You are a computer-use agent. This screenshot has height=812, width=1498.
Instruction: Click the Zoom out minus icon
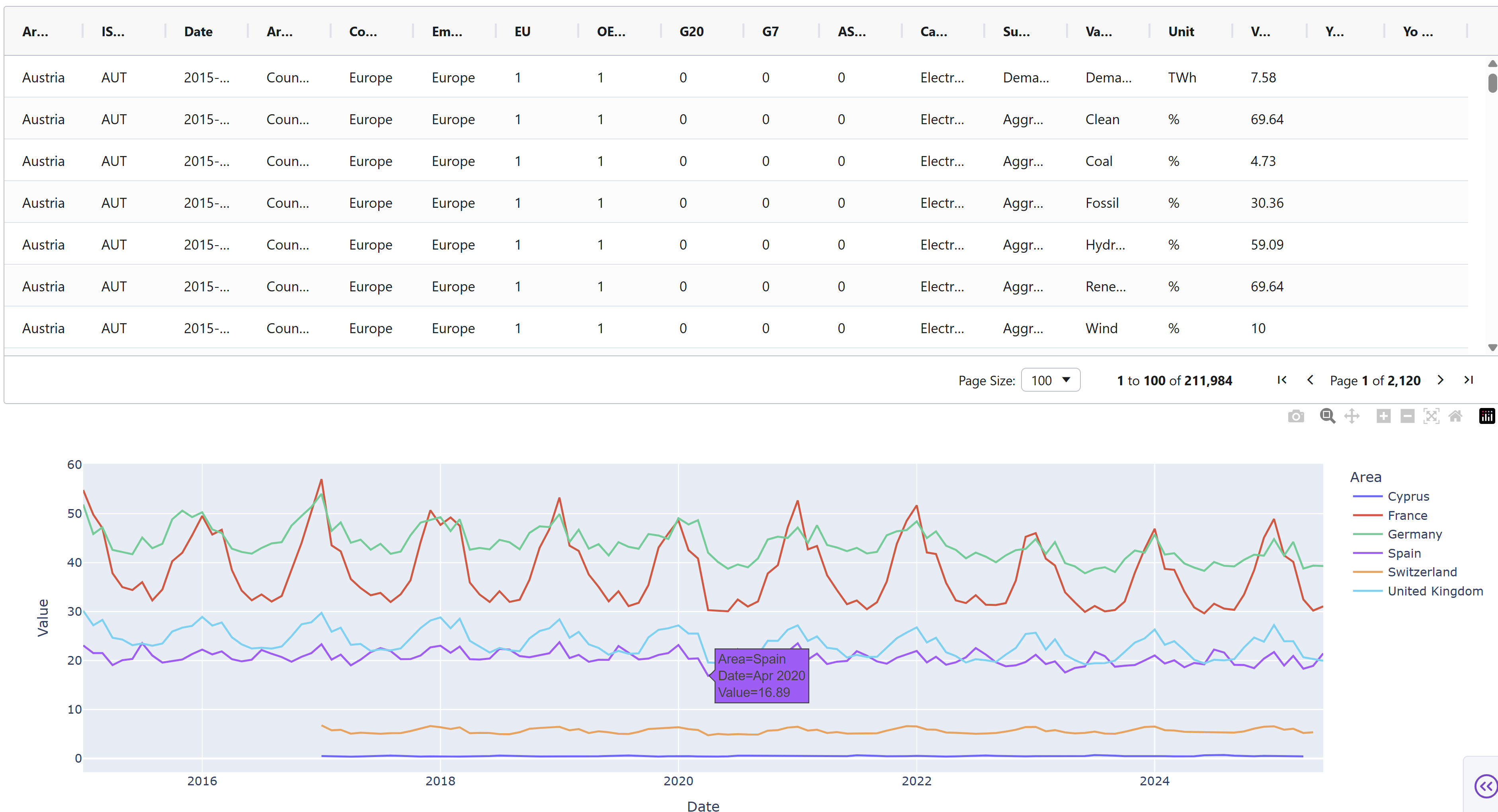point(1407,416)
